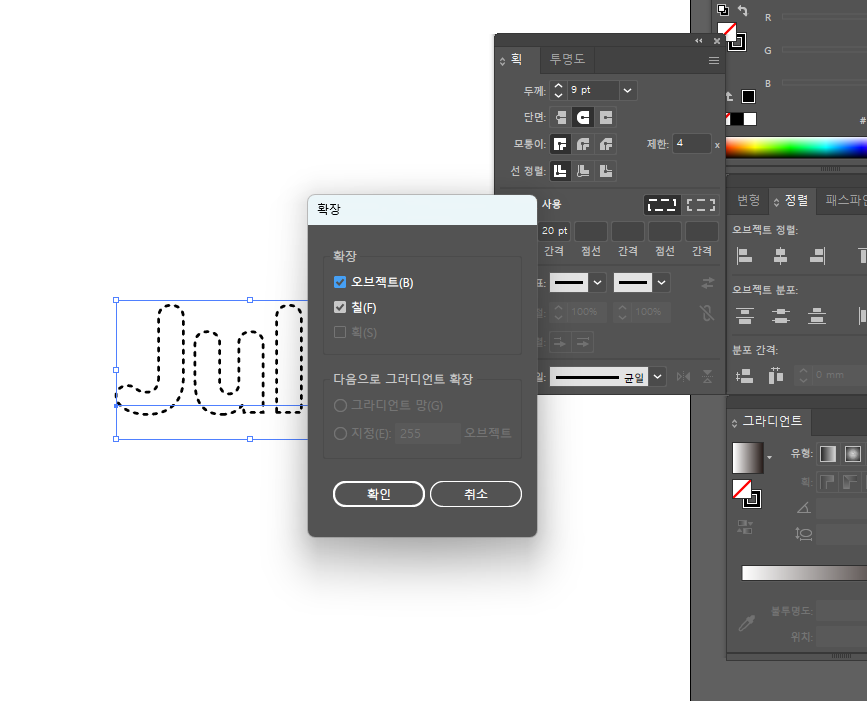Toggle 오브젝트(B) checkbox in Expand dialog

click(x=340, y=283)
